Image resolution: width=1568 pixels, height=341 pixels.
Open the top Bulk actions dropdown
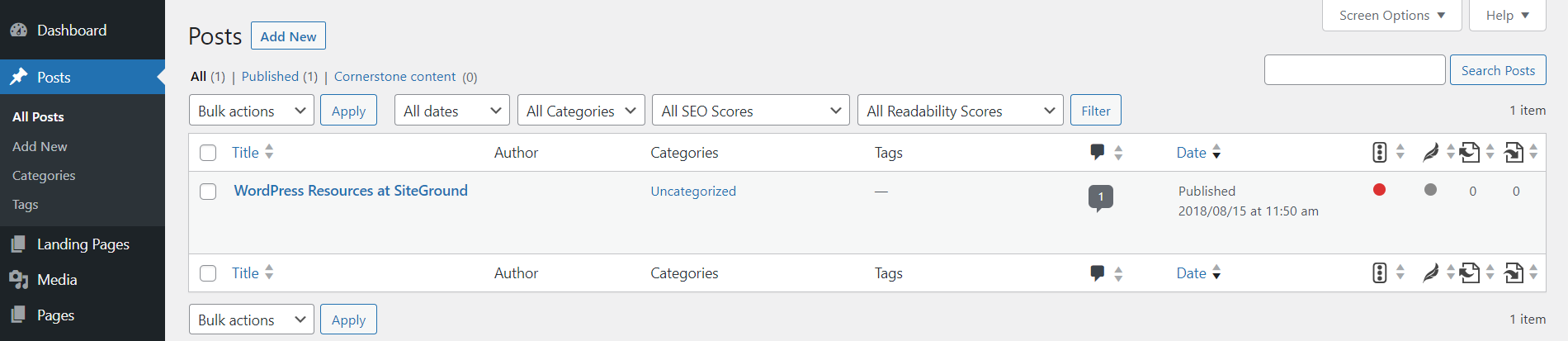point(251,111)
